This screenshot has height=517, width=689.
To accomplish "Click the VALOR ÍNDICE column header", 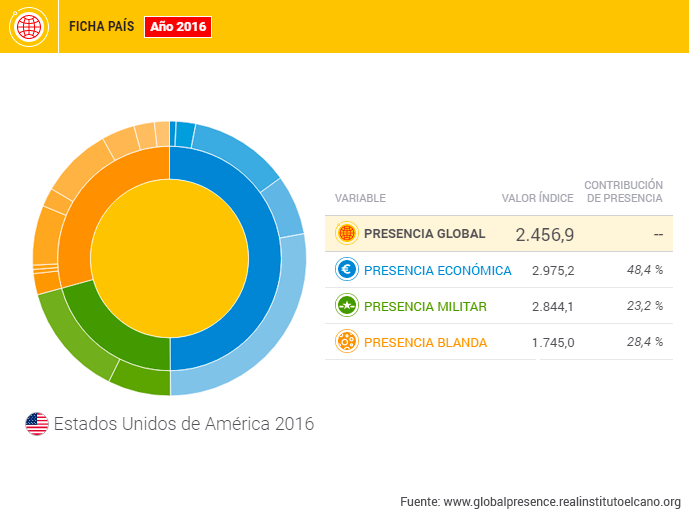I will (x=537, y=198).
